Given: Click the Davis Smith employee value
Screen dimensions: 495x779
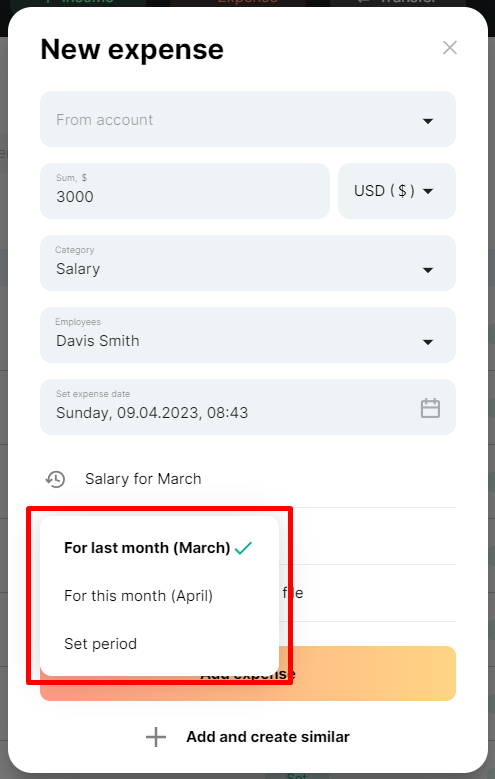Looking at the screenshot, I should click(x=97, y=341).
